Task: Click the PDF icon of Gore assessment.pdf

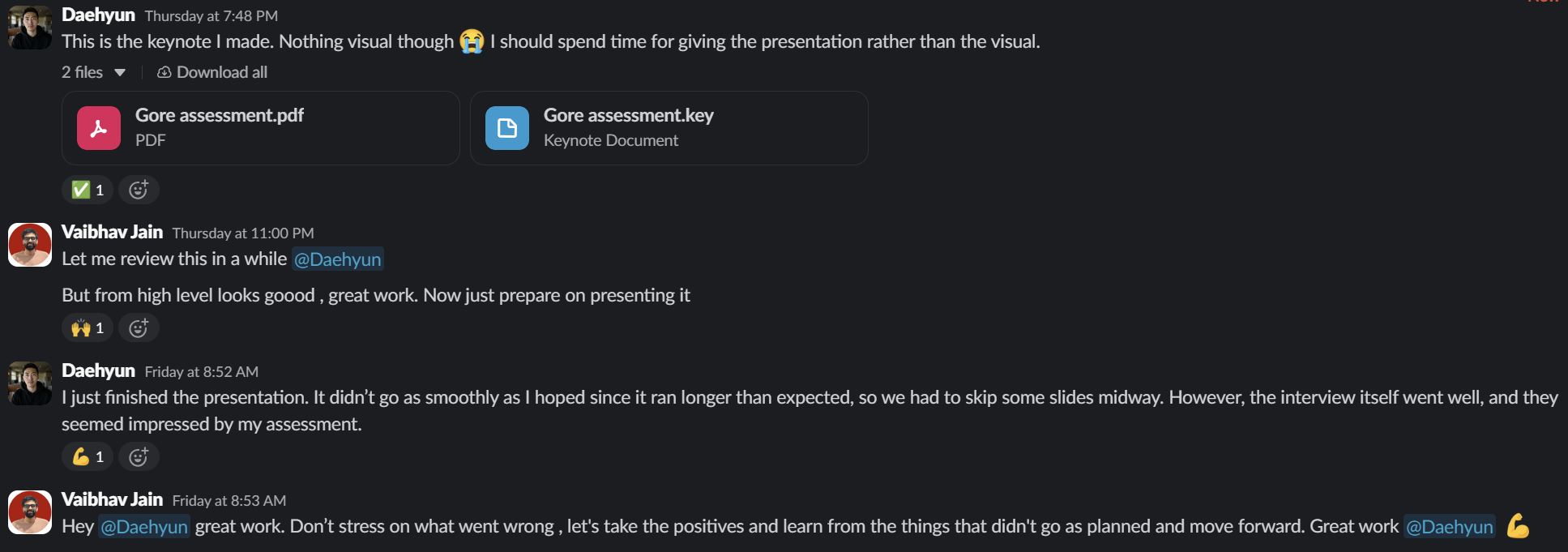Action: (x=99, y=128)
